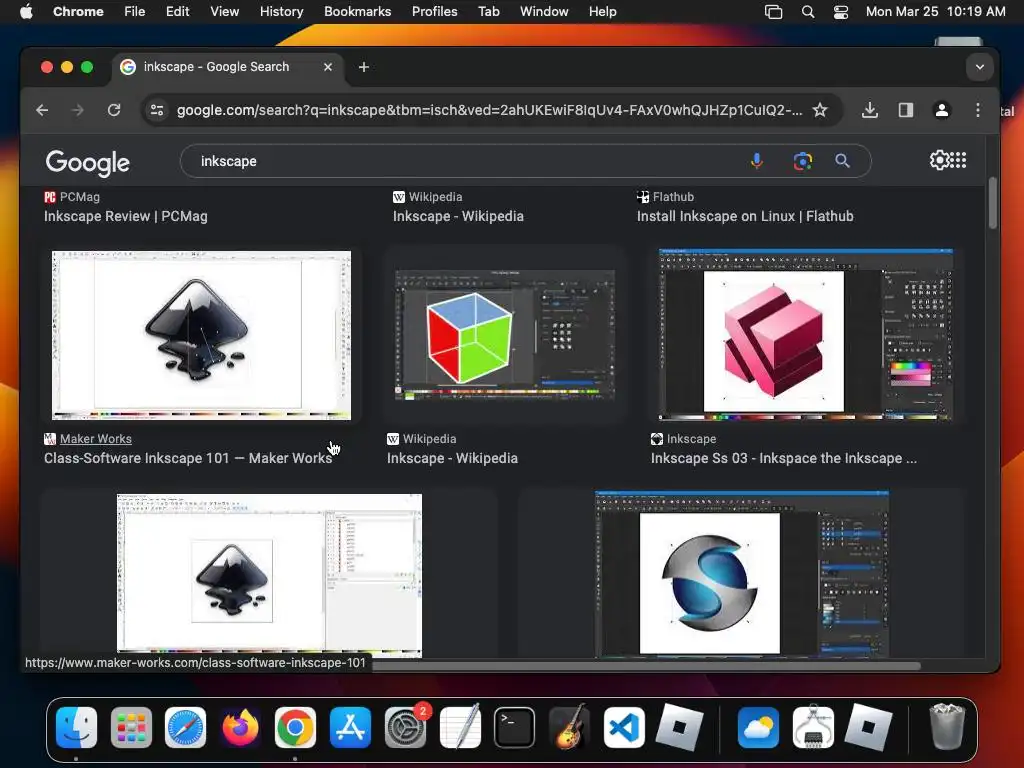Viewport: 1024px width, 768px height.
Task: Open the pink 3D blocks thumbnail
Action: coord(805,334)
